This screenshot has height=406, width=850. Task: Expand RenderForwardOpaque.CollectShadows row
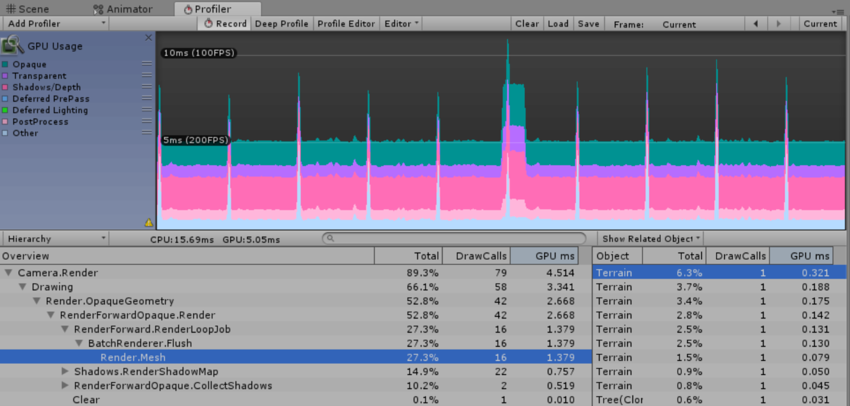click(x=65, y=385)
